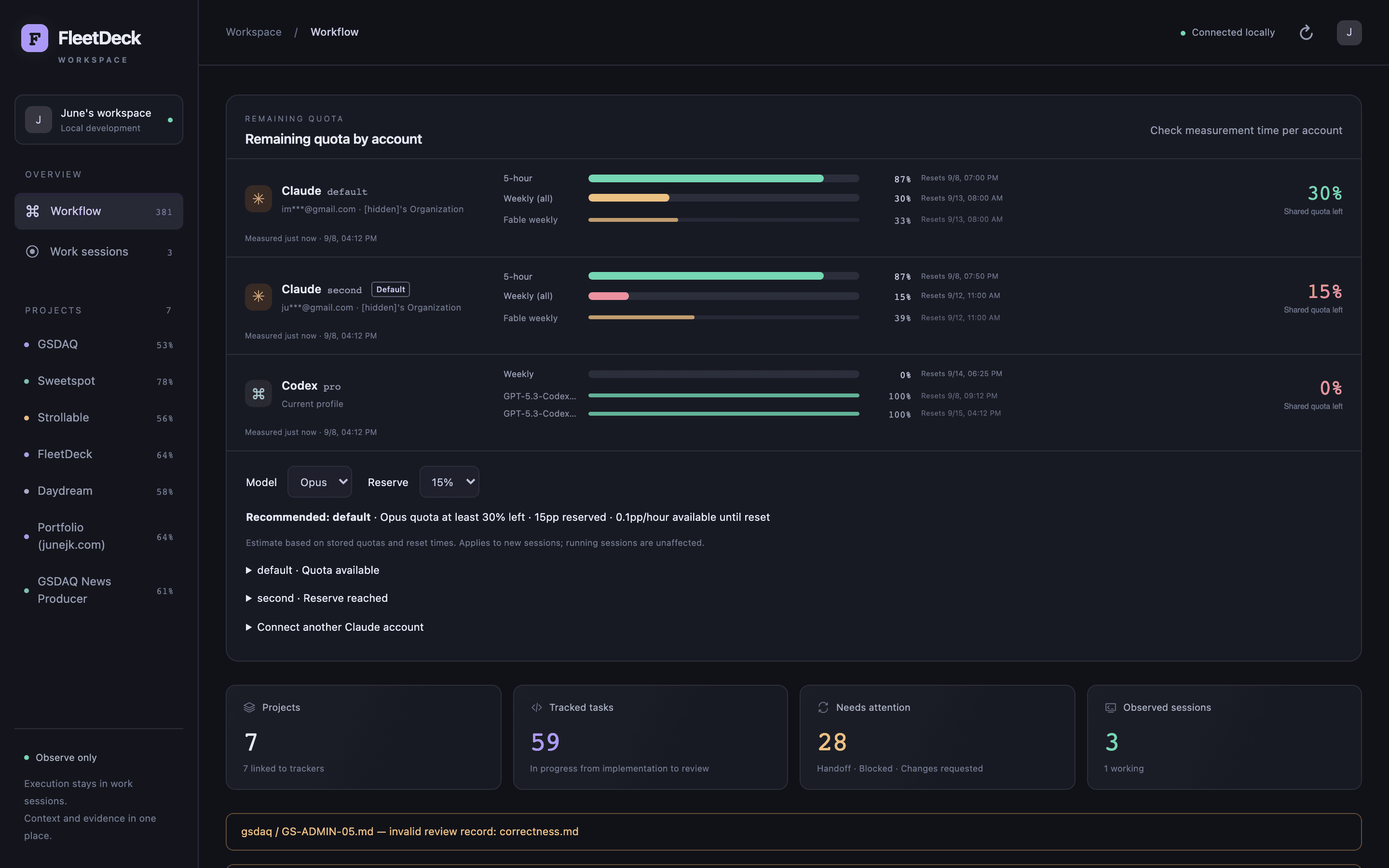Click 'Resets 9/8, 07:00 PM' text
Screen dimensions: 1389x868
tap(960, 178)
